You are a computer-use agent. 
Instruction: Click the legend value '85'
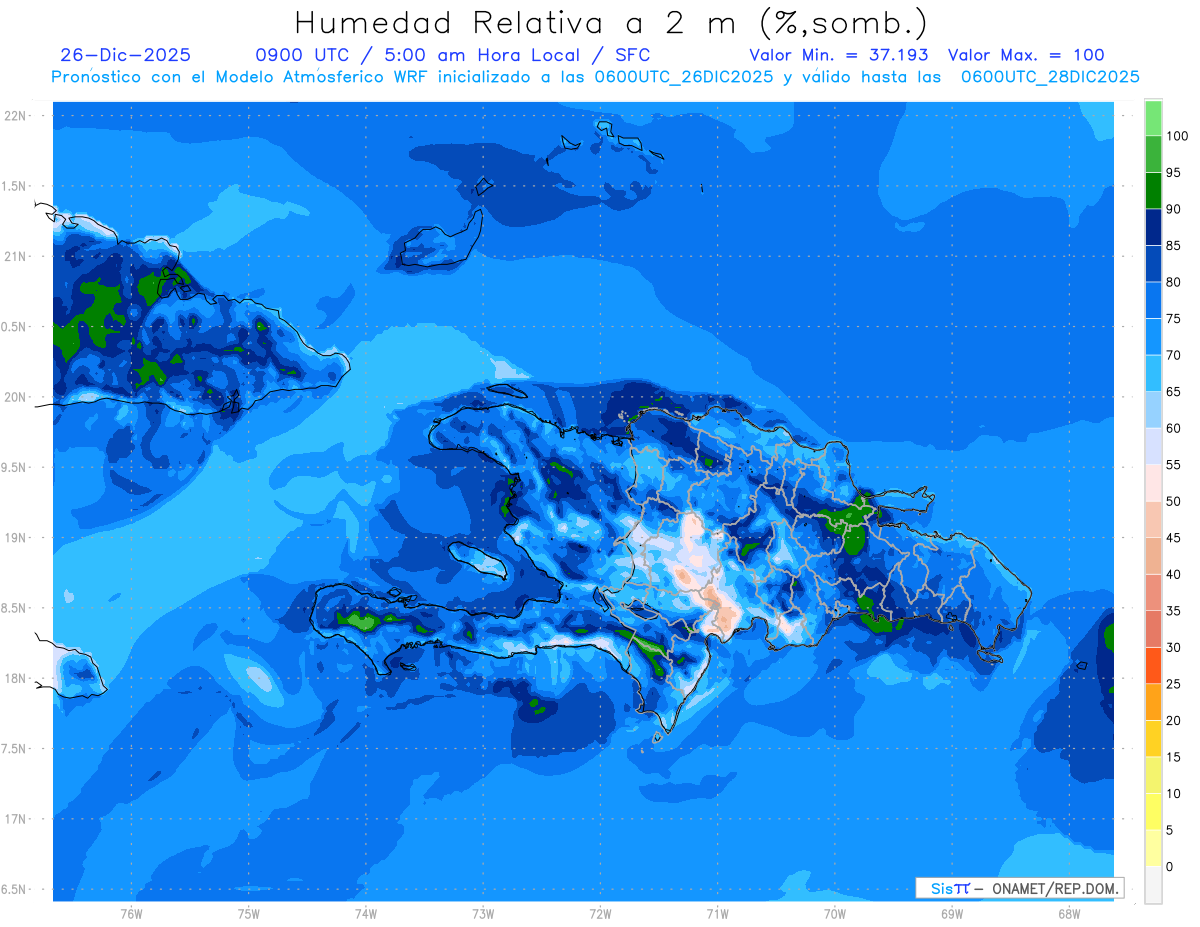pos(1173,246)
